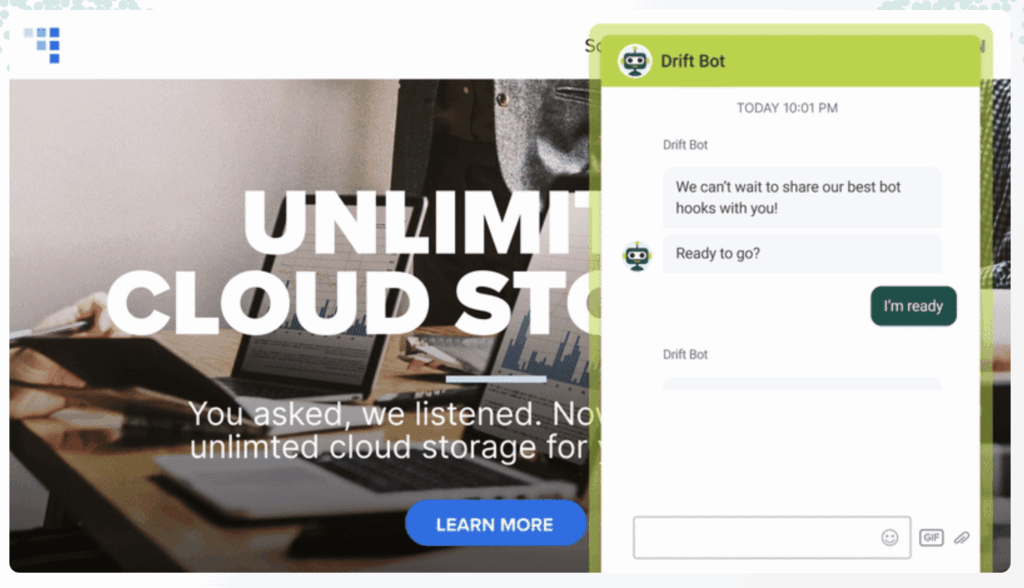
Task: Click the robot icon next to the latest message
Action: click(638, 256)
